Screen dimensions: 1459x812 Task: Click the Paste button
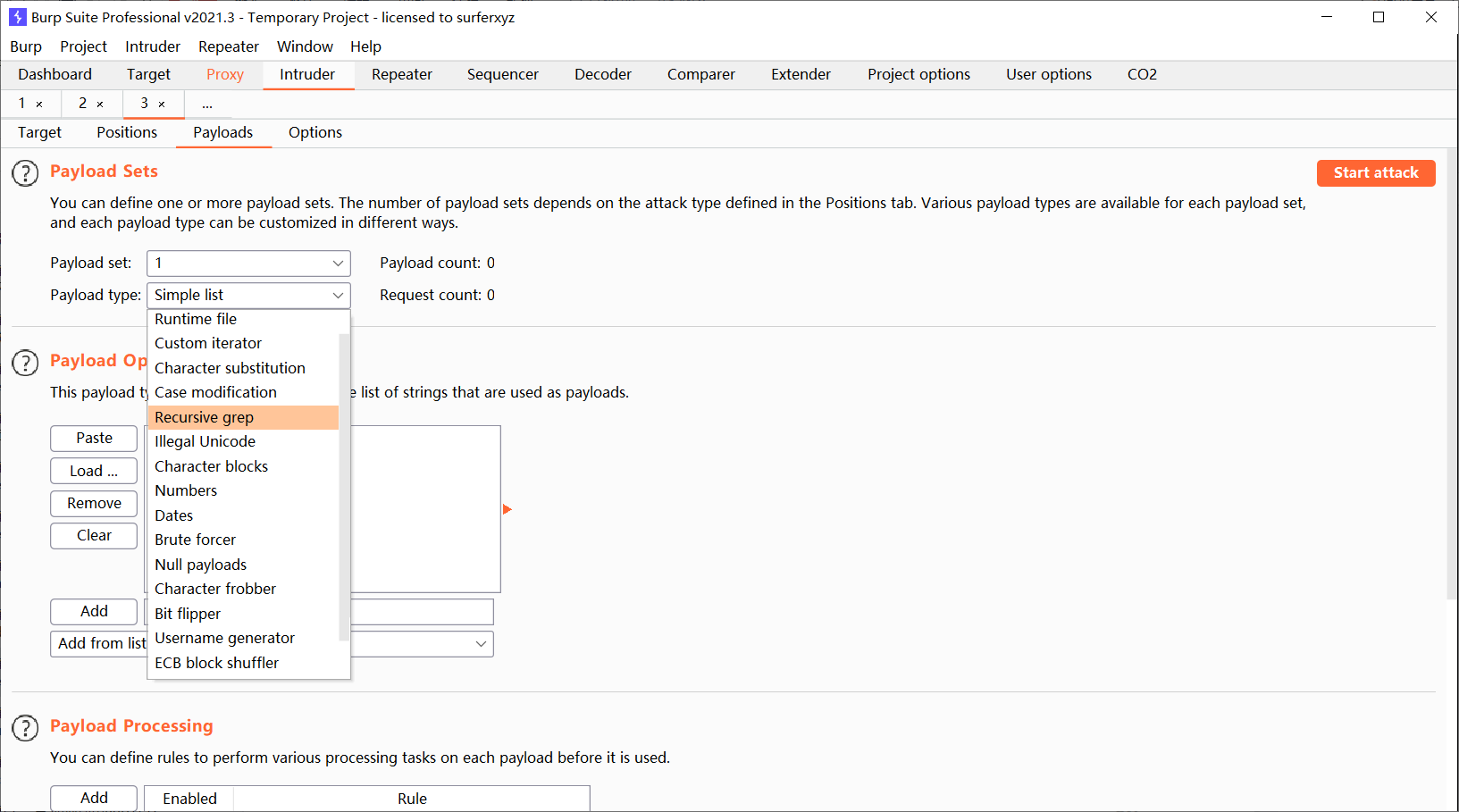[x=94, y=439]
